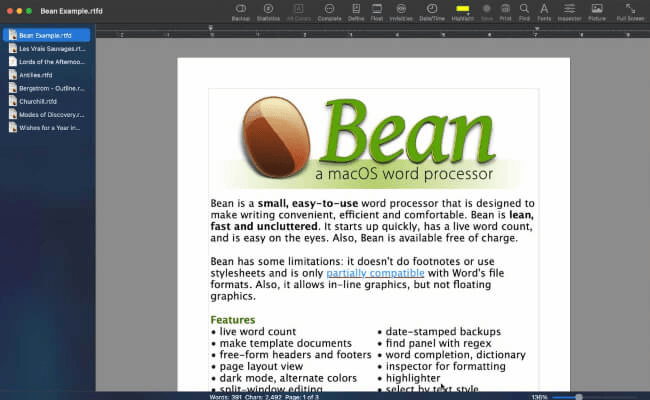Click the Complete word-completion icon
Viewport: 650px width, 400px height.
coord(330,9)
